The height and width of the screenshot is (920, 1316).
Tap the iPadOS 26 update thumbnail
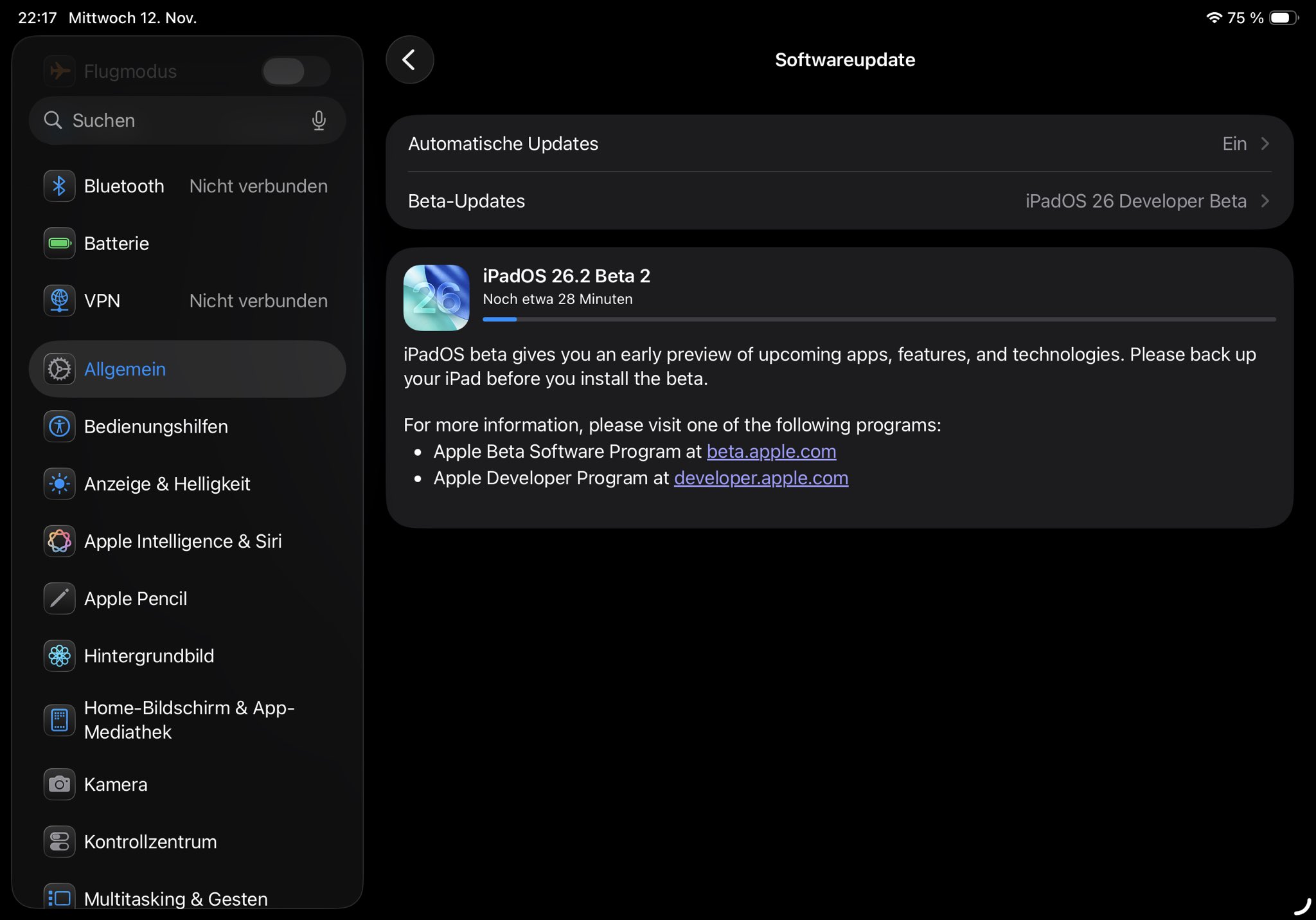click(436, 298)
